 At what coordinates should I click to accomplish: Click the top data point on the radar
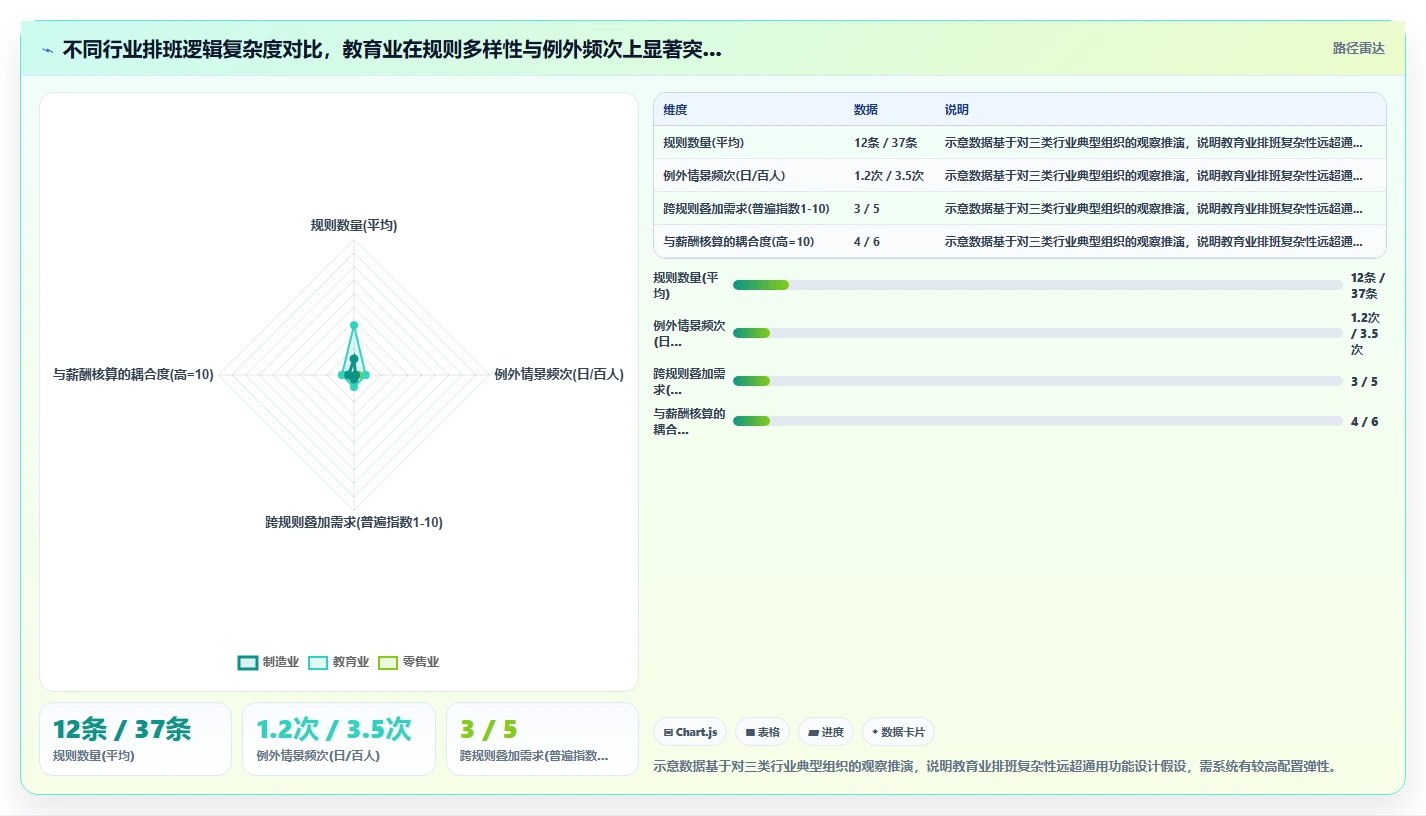(354, 325)
